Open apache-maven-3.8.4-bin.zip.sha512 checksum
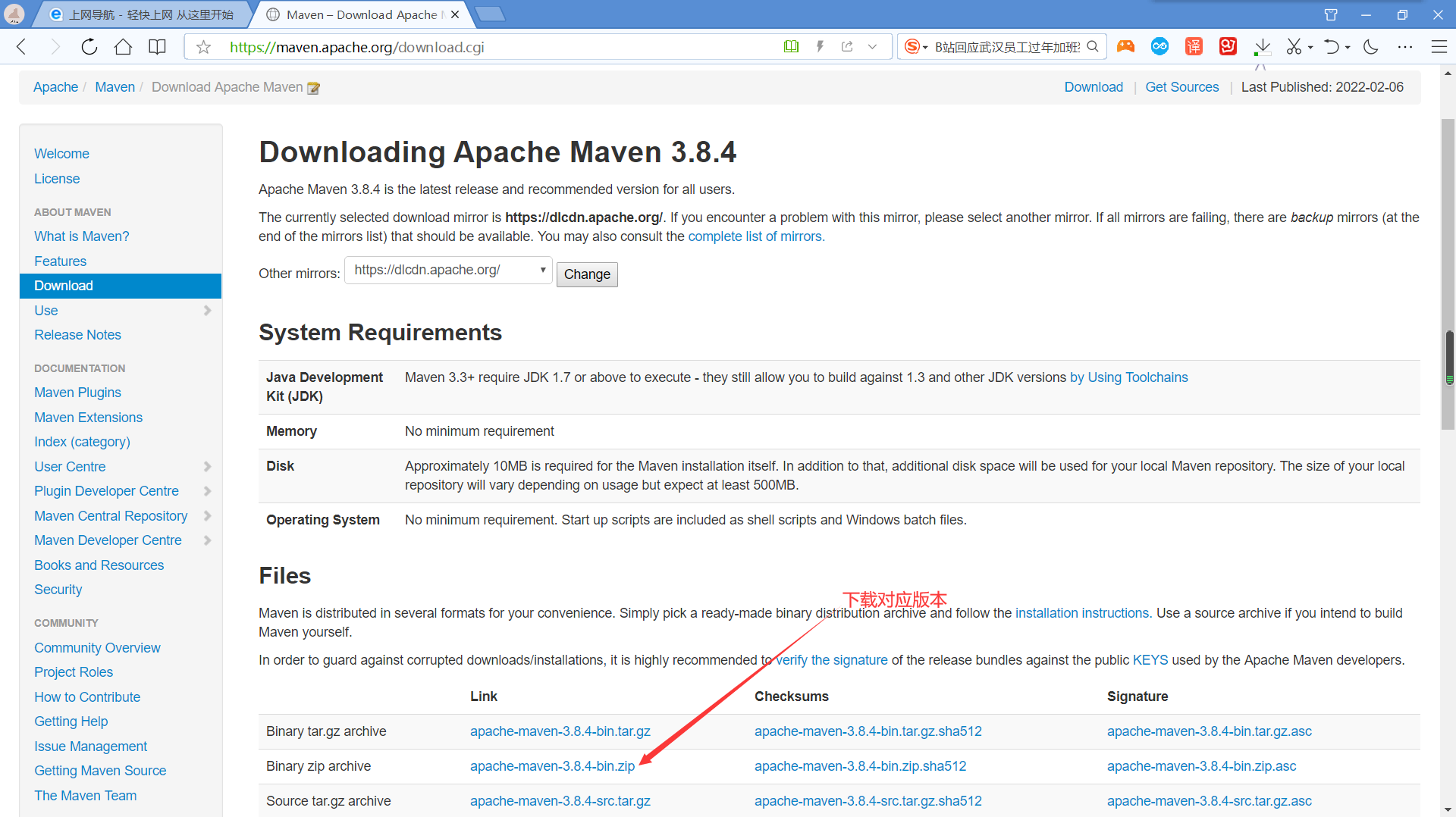The width and height of the screenshot is (1456, 817). click(x=861, y=766)
